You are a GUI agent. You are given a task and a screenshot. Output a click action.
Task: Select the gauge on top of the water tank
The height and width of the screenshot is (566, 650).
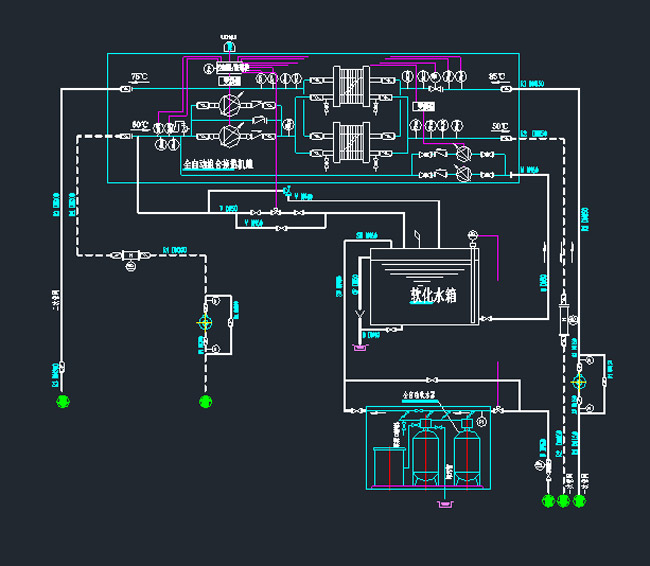pyautogui.click(x=472, y=234)
